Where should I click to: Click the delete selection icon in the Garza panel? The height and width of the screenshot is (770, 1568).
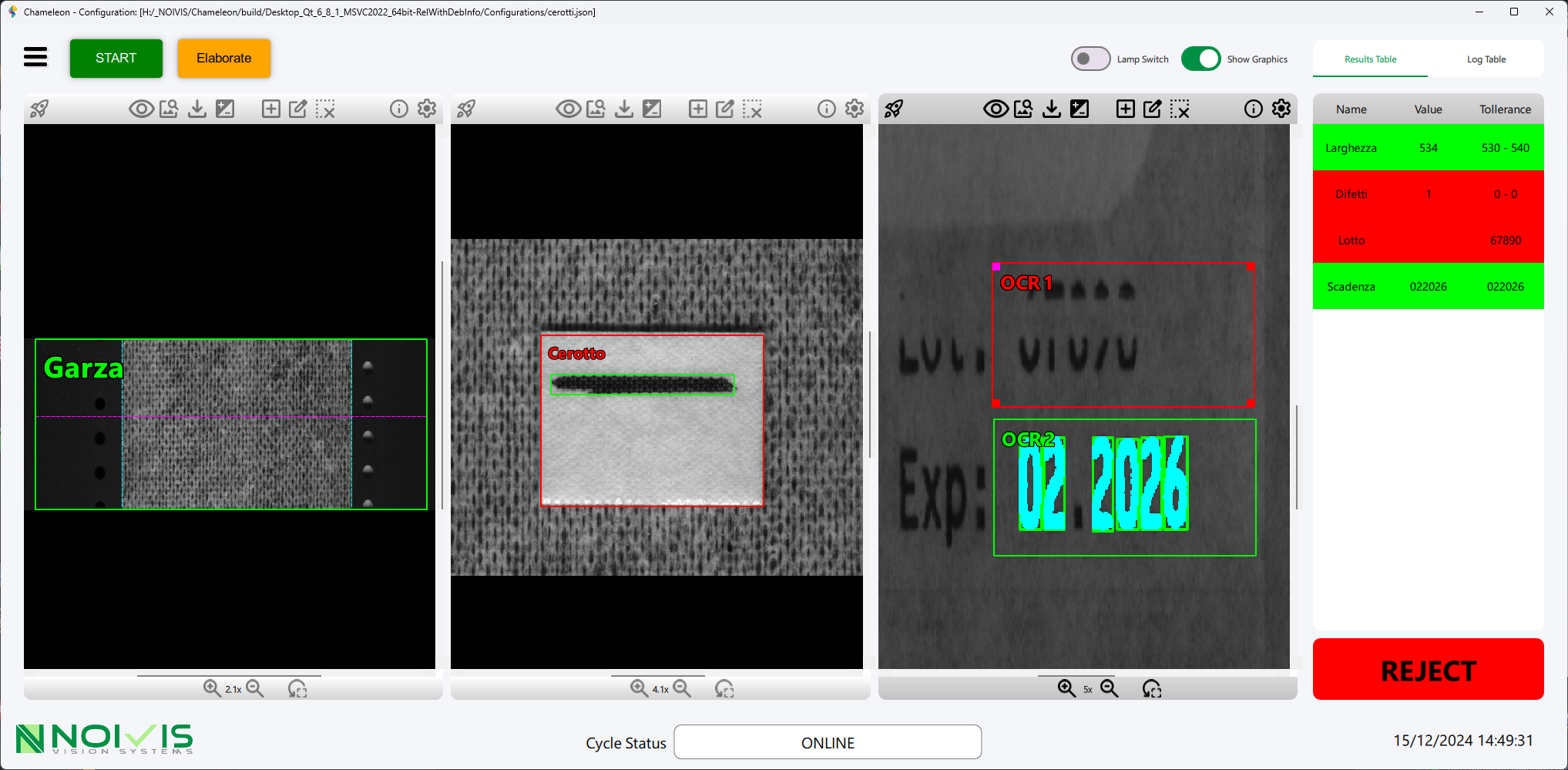325,109
